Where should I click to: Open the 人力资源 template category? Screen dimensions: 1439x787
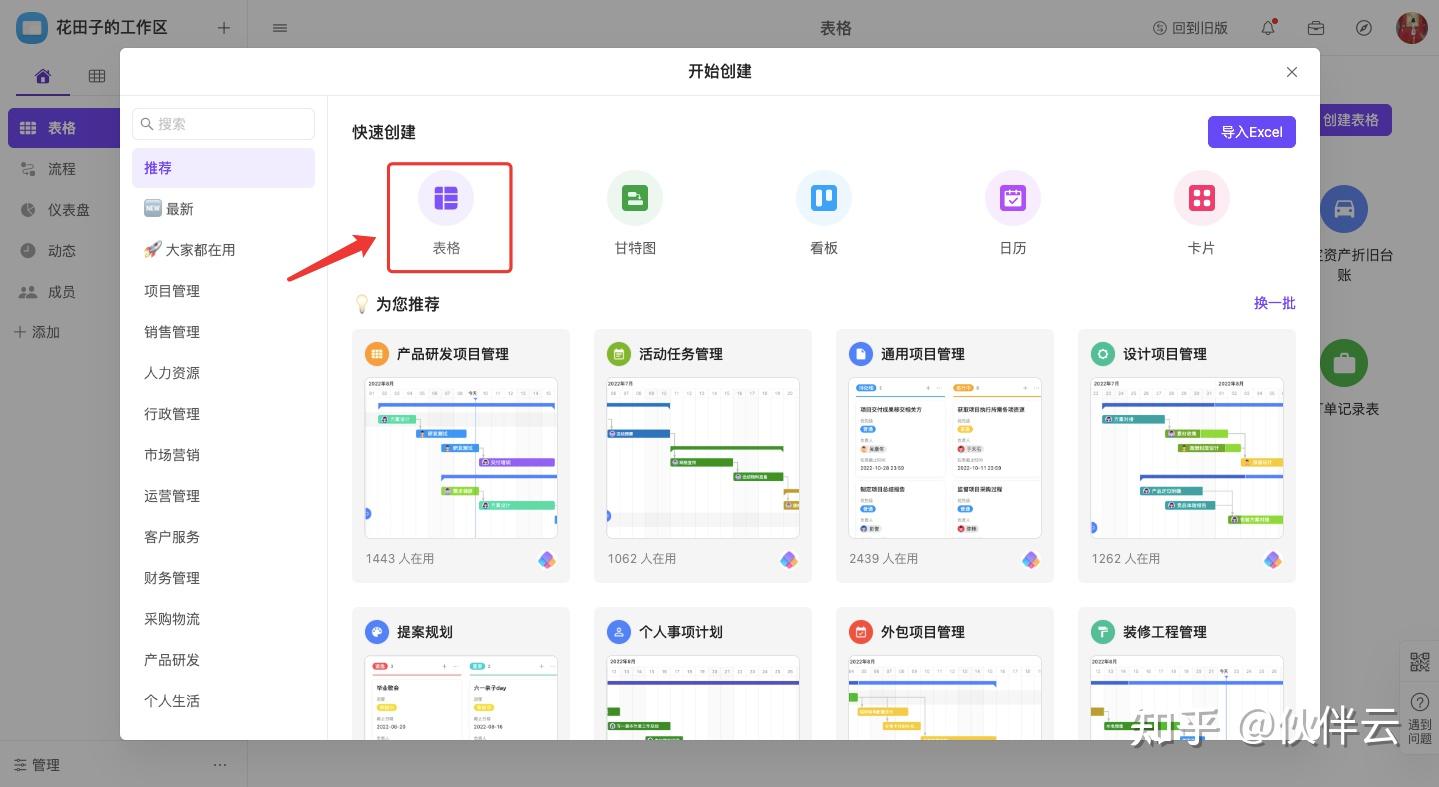pos(223,373)
